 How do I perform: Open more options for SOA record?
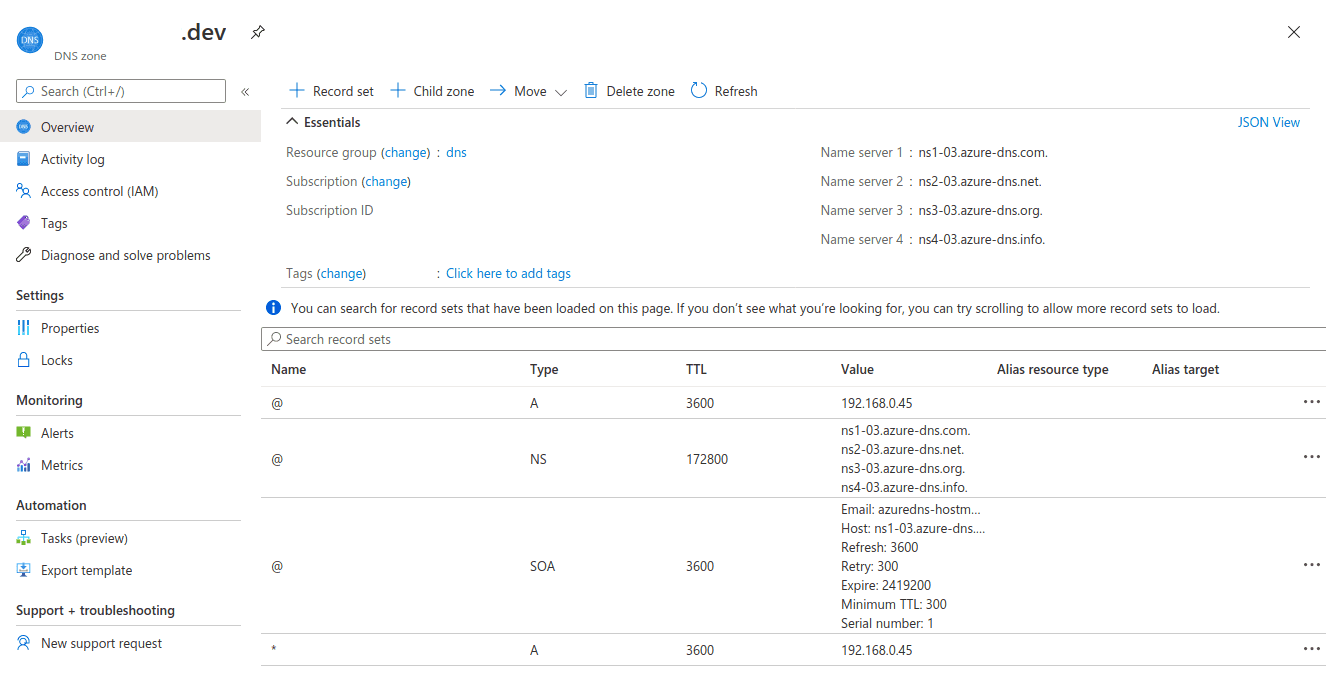(x=1312, y=565)
